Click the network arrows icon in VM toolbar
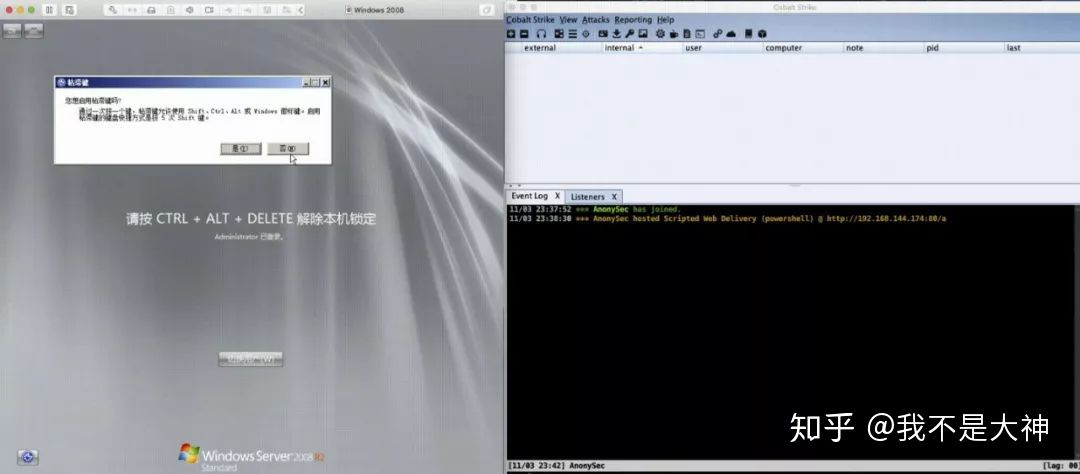The image size is (1080, 474). coord(132,10)
